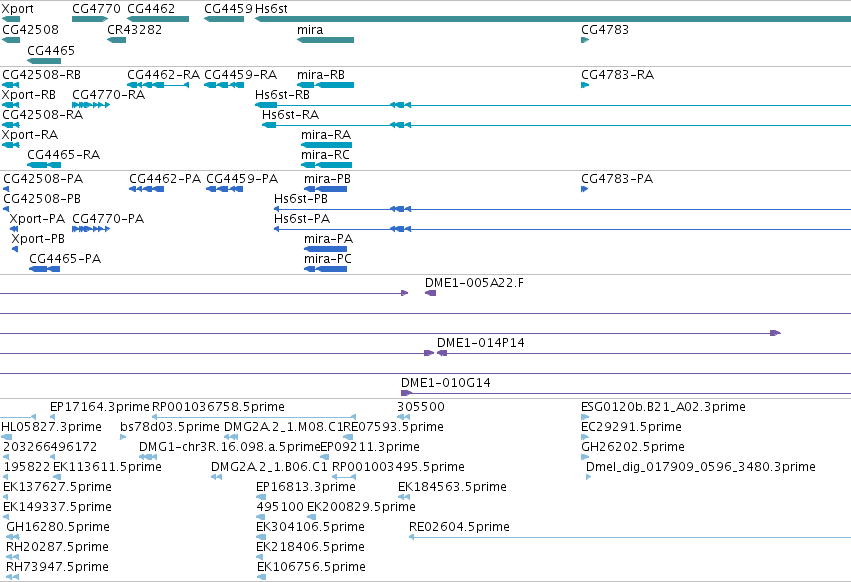Click the RE02604.5prime EST label
Screen dimensions: 851x582
[459, 527]
